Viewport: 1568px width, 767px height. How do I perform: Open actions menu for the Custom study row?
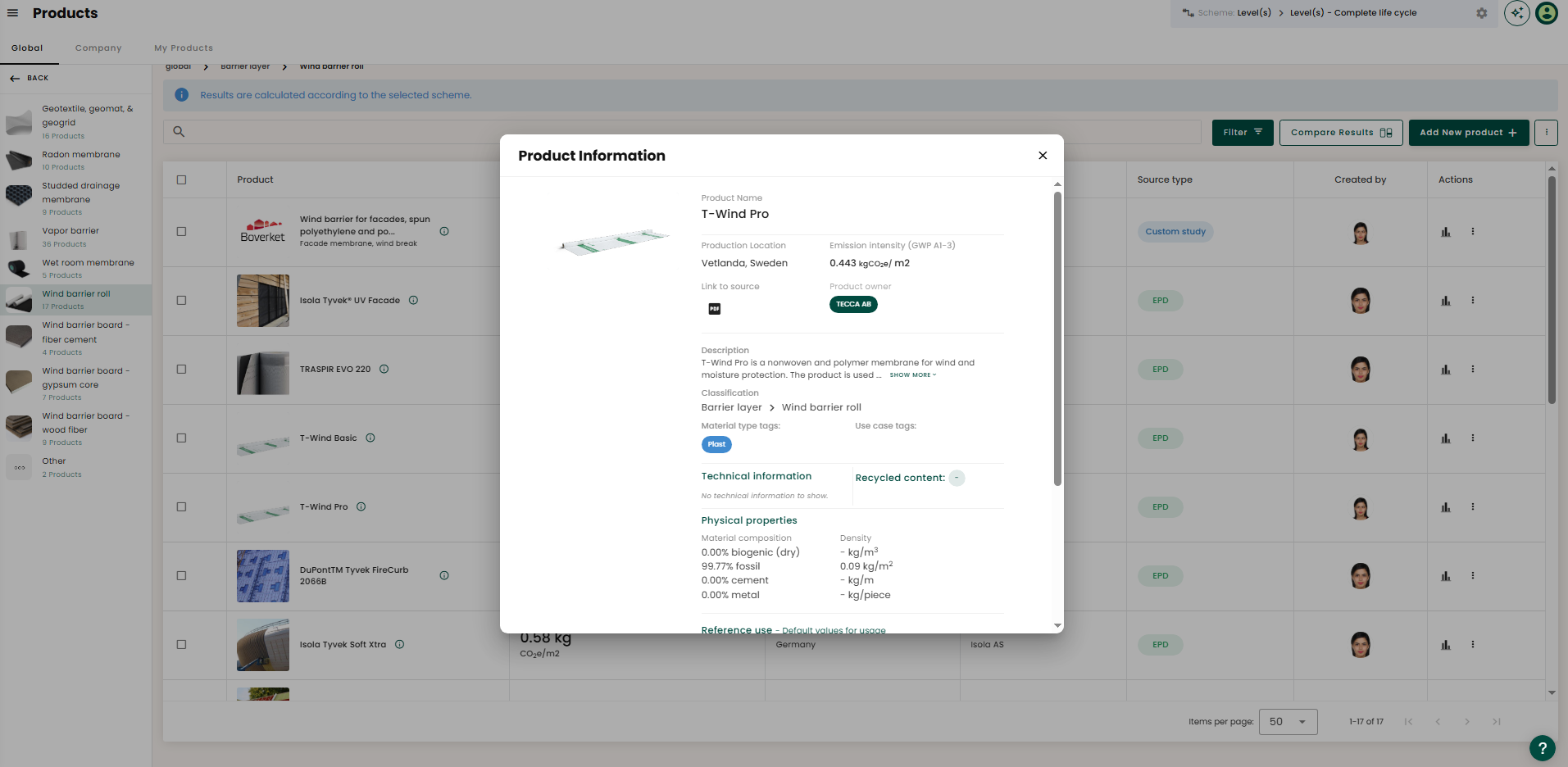[x=1473, y=232]
